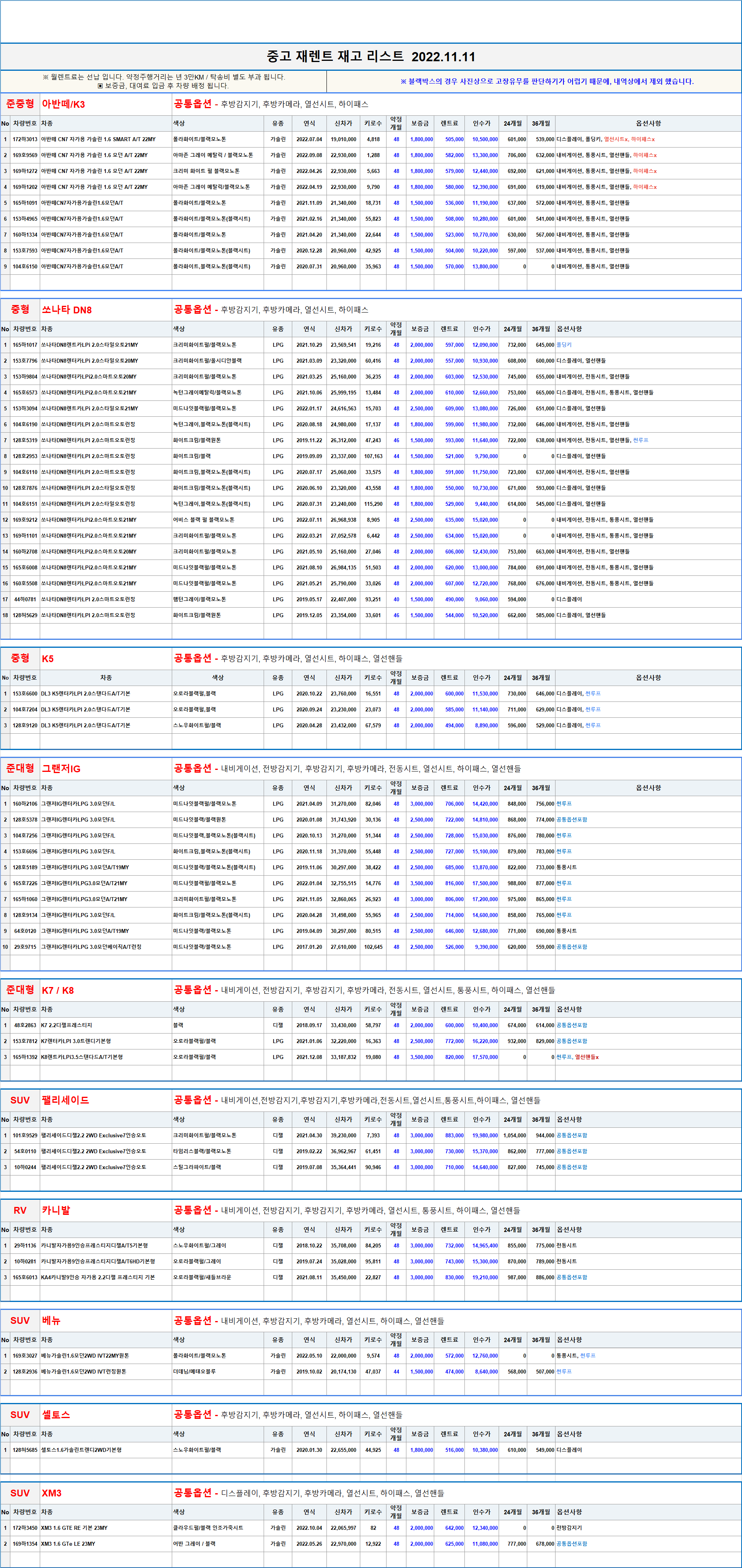
Task: Click the 'RV' class label
Action: 20,1210
